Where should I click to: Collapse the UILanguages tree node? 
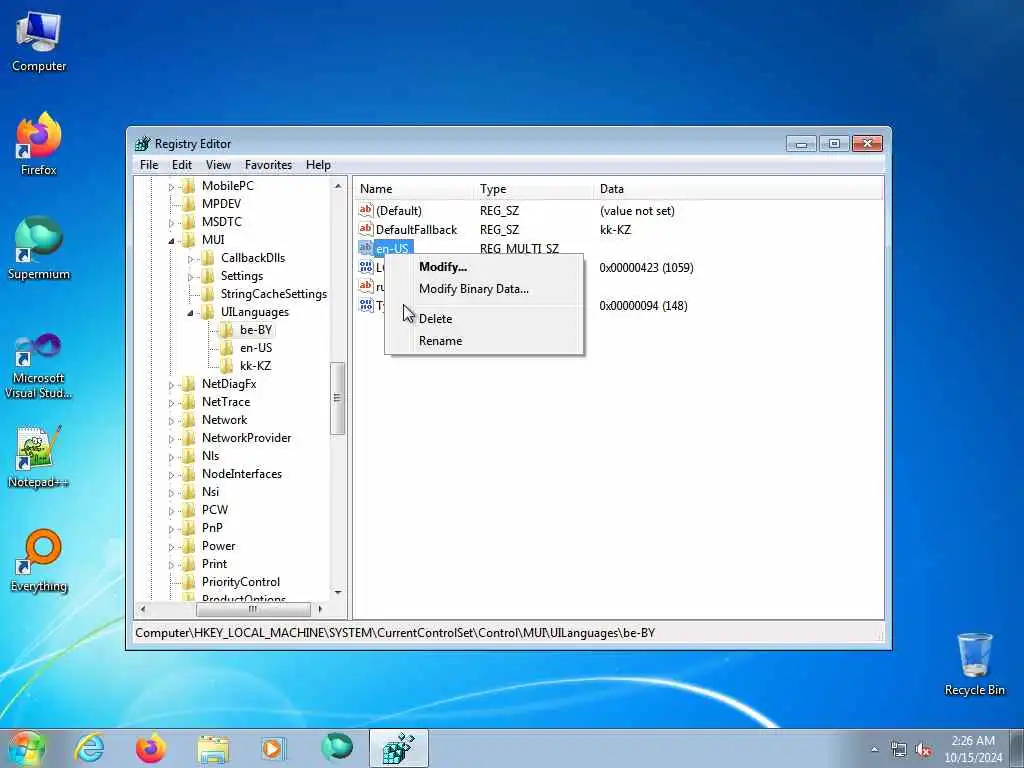(x=191, y=312)
